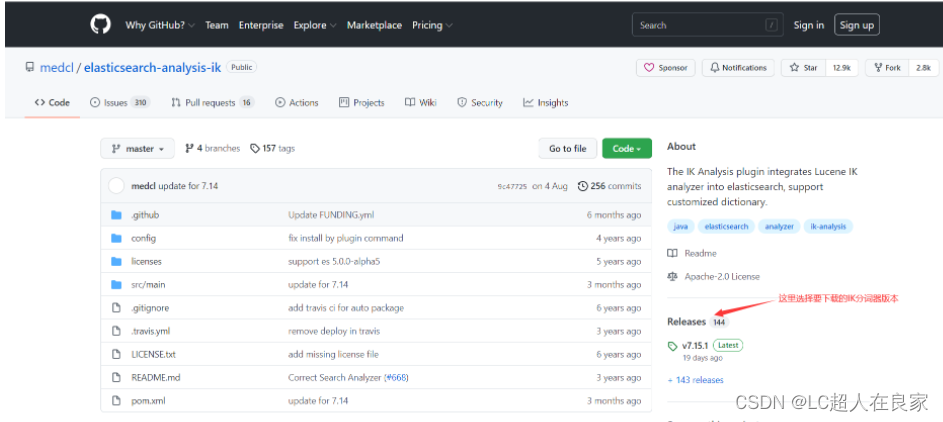Click the GitHub Octocat logo
The height and width of the screenshot is (422, 943).
[x=101, y=25]
